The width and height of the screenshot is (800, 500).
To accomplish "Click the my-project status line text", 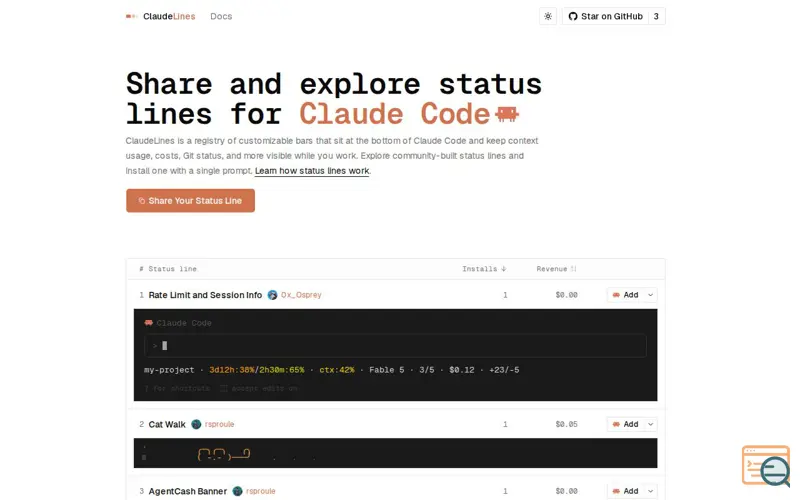I will (x=169, y=370).
